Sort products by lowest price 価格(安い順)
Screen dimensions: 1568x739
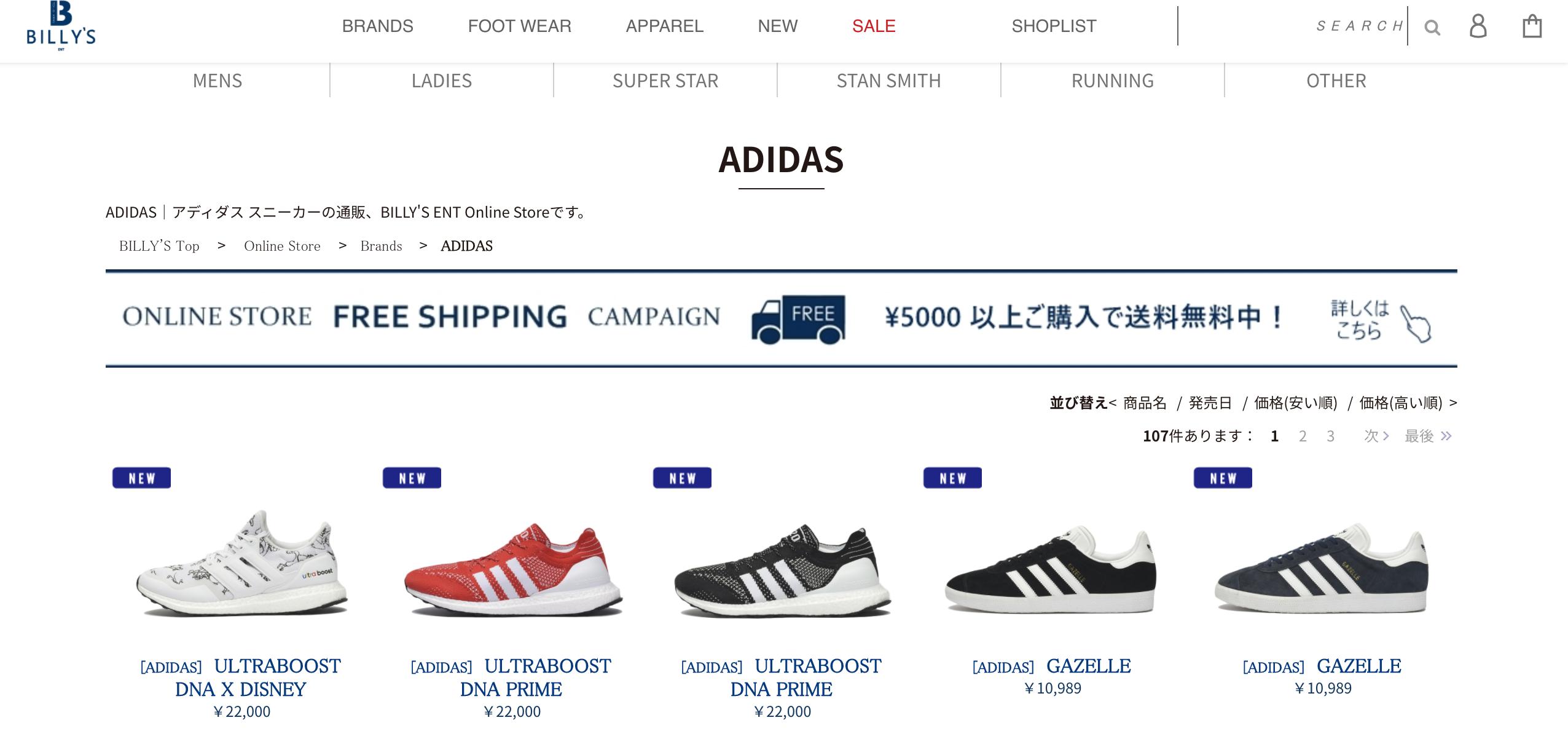pyautogui.click(x=1295, y=403)
